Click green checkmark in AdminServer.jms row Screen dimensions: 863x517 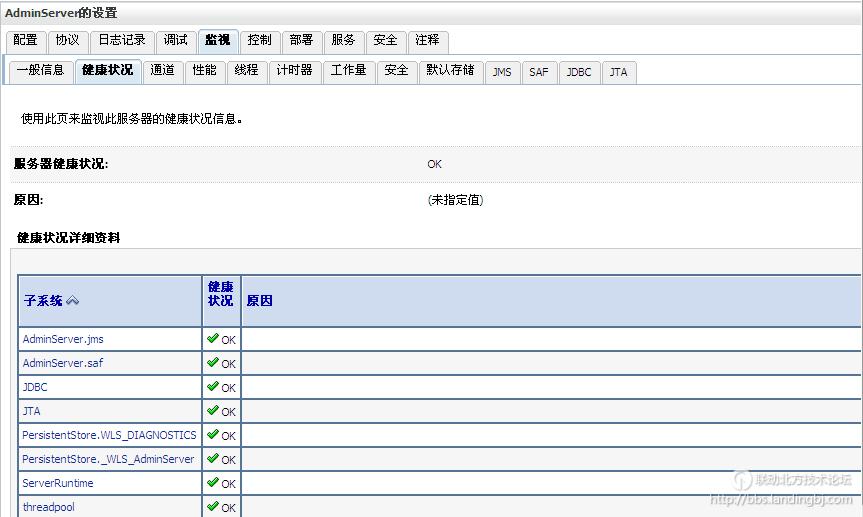click(213, 338)
